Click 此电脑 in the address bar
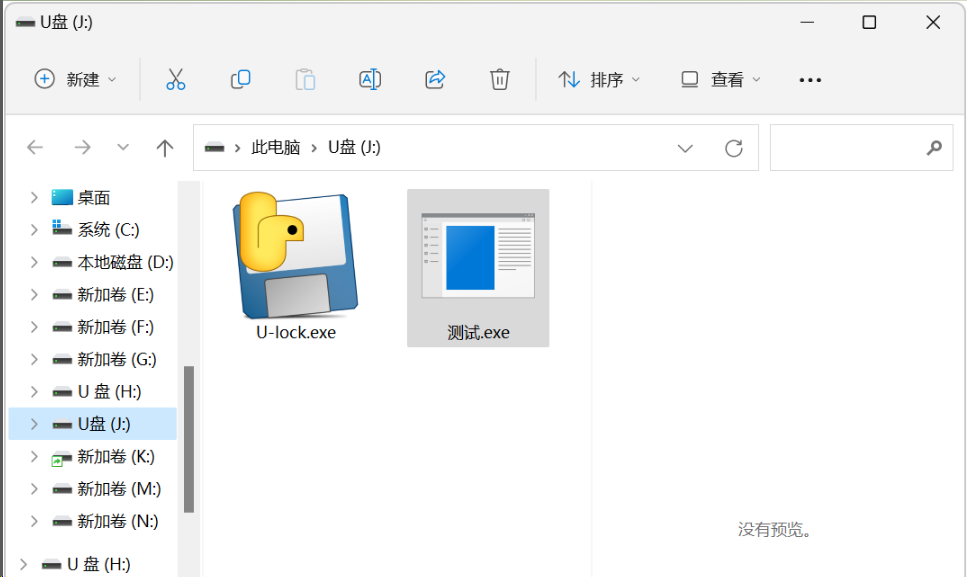967x577 pixels. tap(276, 147)
